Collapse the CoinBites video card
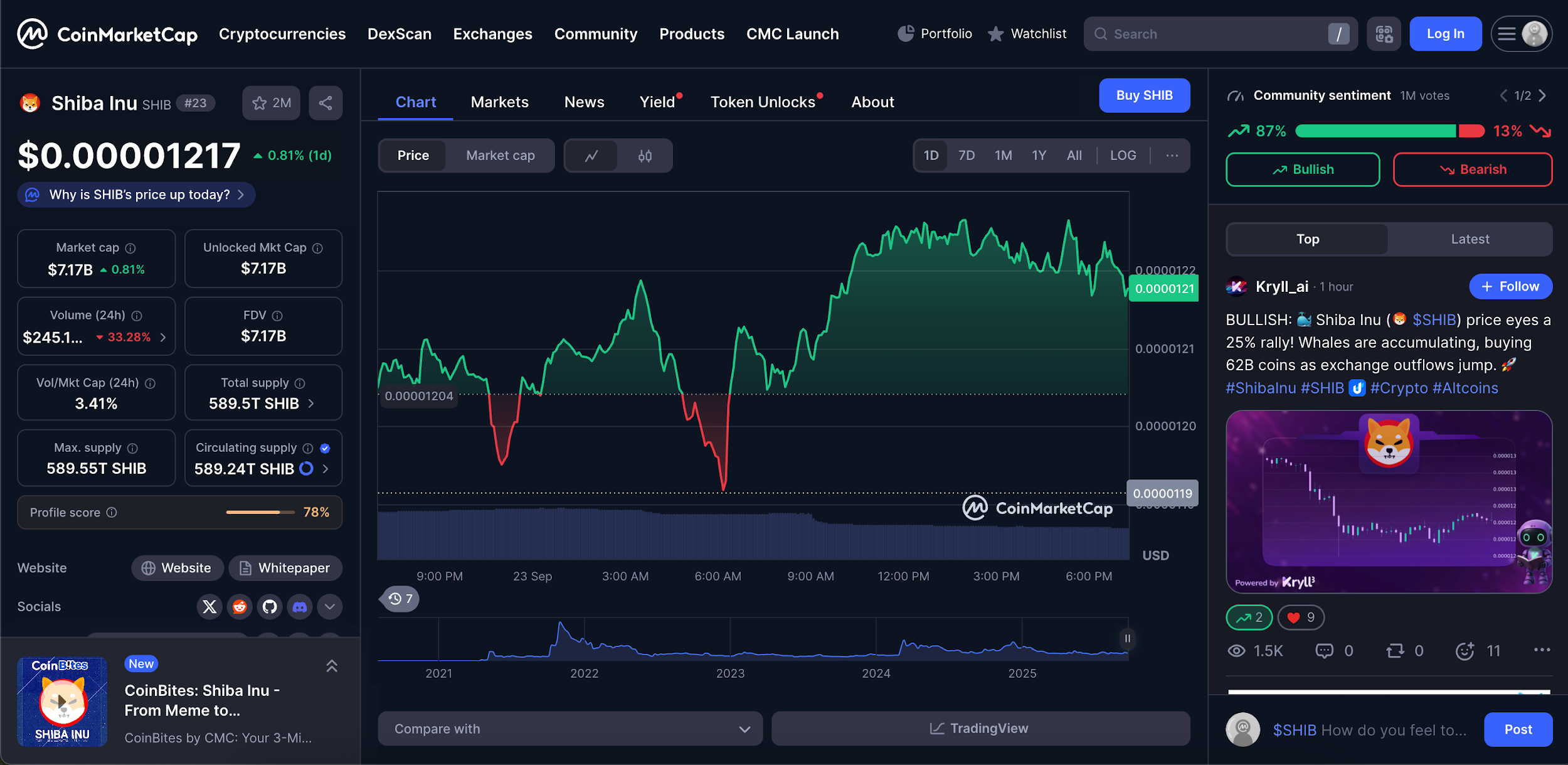This screenshot has height=765, width=1568. tap(332, 666)
